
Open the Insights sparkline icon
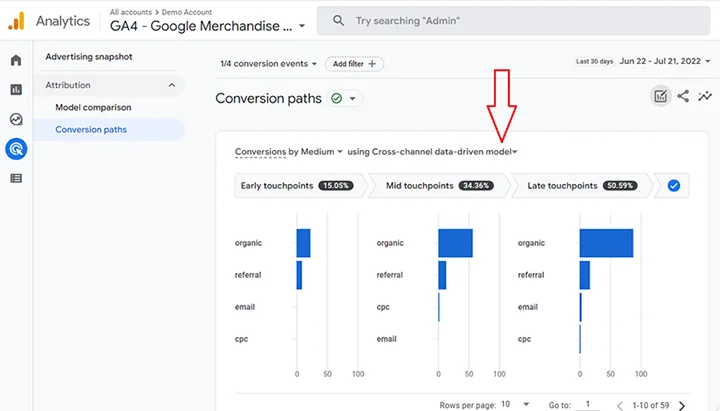705,96
